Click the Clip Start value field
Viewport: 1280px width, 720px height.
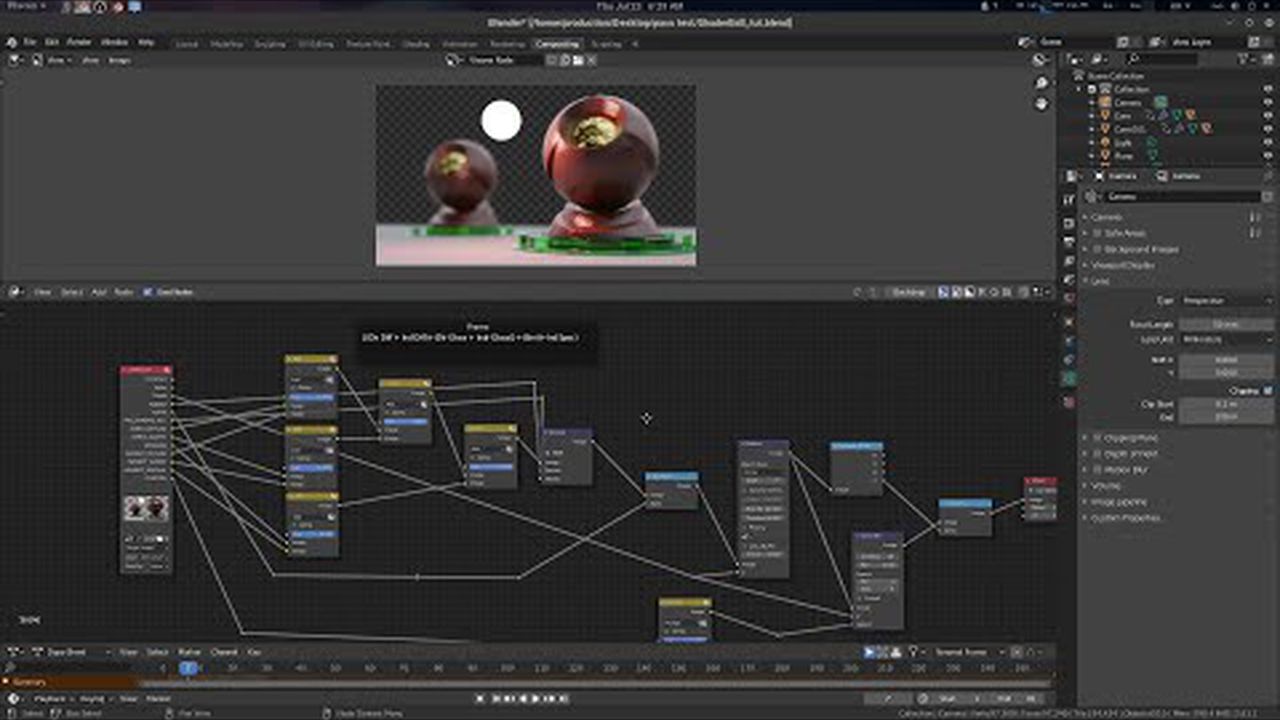click(x=1226, y=404)
